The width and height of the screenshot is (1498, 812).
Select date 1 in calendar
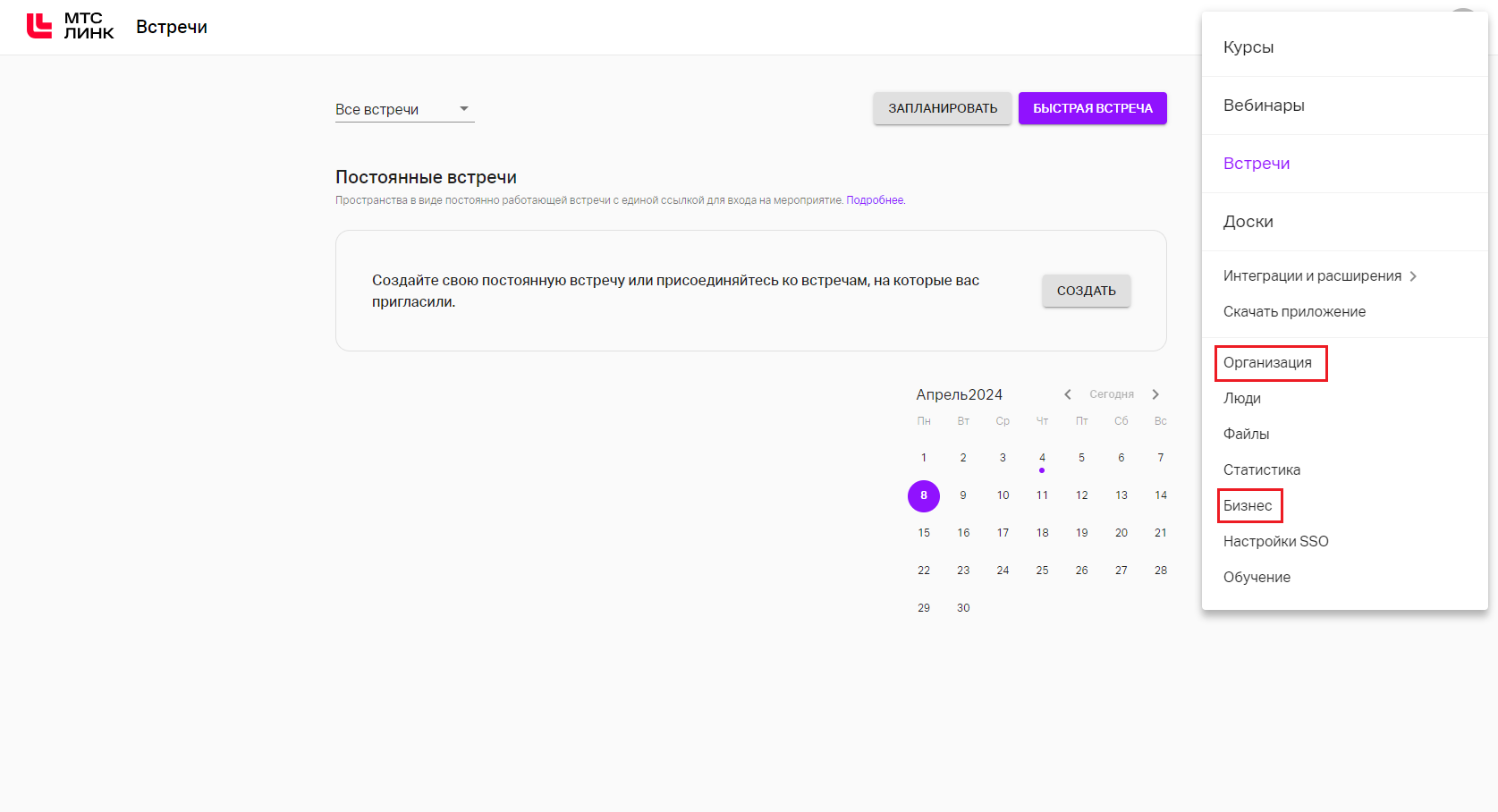pyautogui.click(x=924, y=458)
